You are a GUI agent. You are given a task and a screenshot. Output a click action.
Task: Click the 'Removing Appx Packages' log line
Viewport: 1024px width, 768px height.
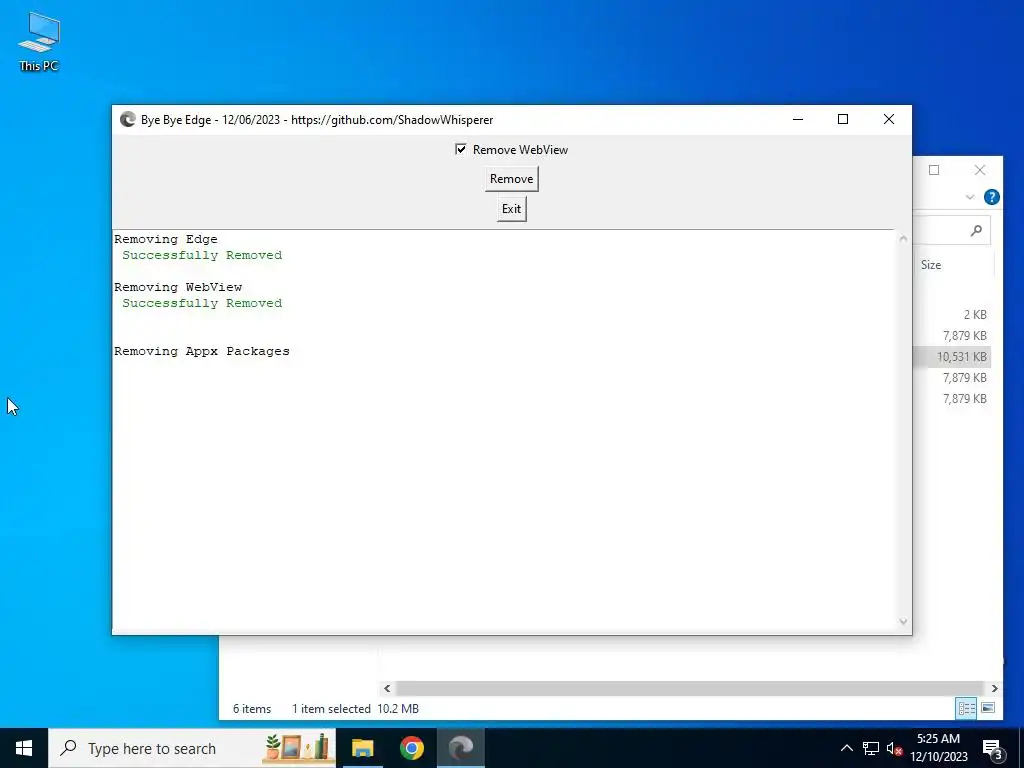pyautogui.click(x=202, y=351)
